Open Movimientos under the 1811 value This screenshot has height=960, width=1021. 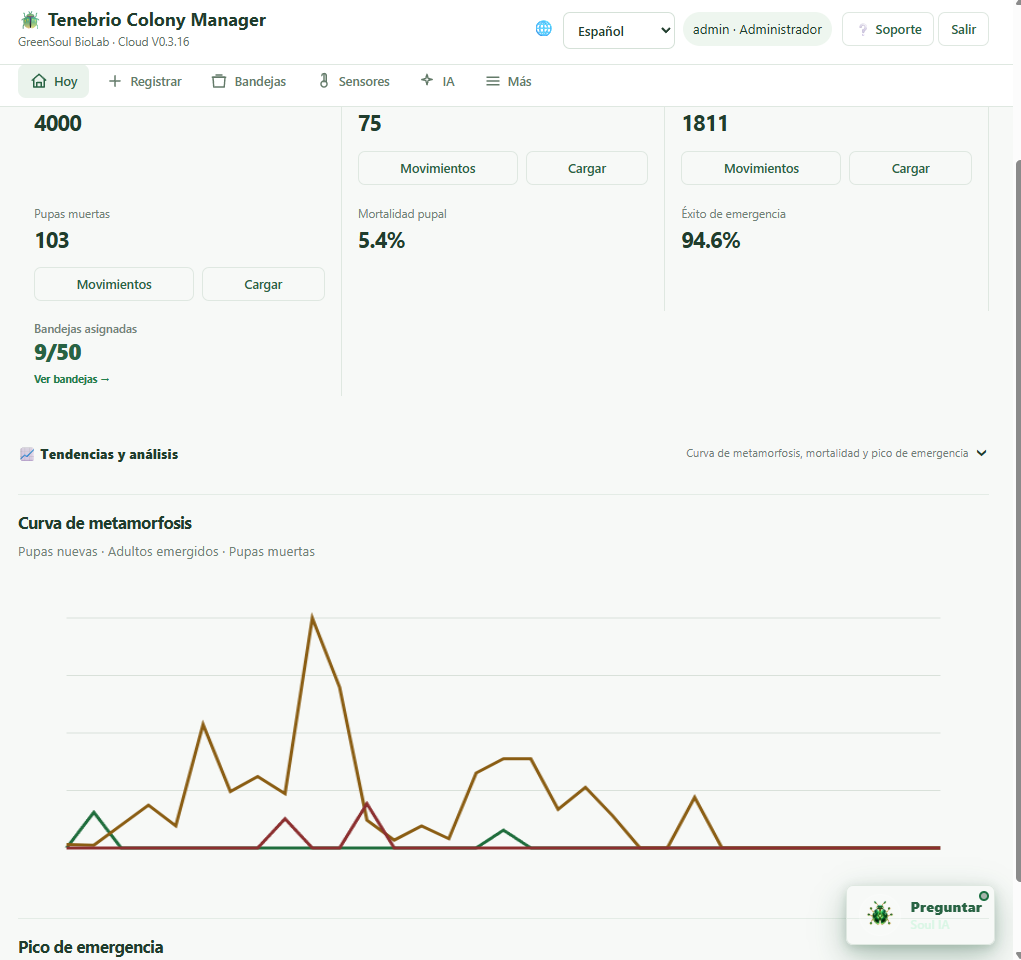(761, 168)
